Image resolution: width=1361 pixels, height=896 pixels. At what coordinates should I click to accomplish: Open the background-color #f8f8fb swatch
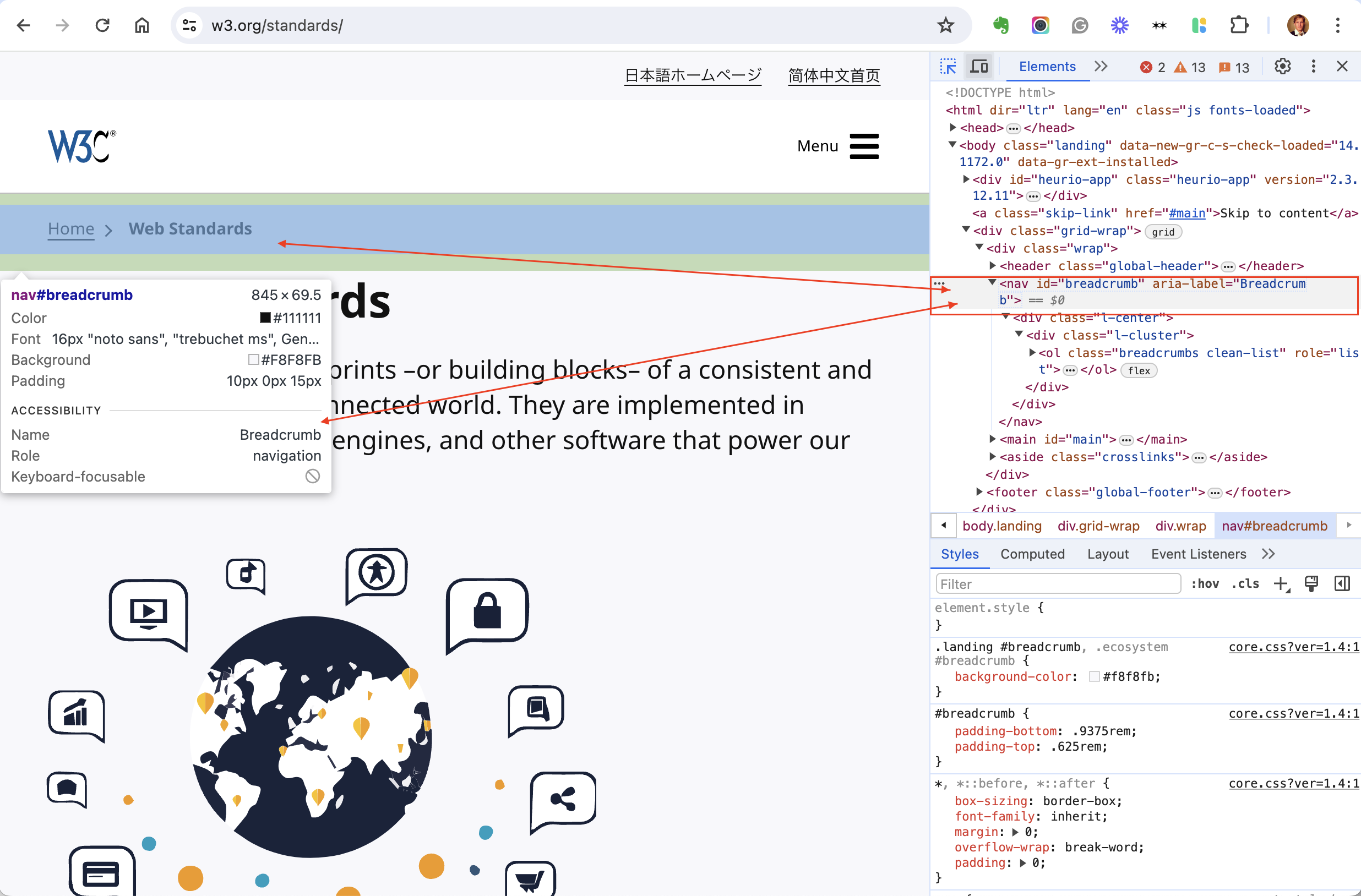pos(1094,676)
